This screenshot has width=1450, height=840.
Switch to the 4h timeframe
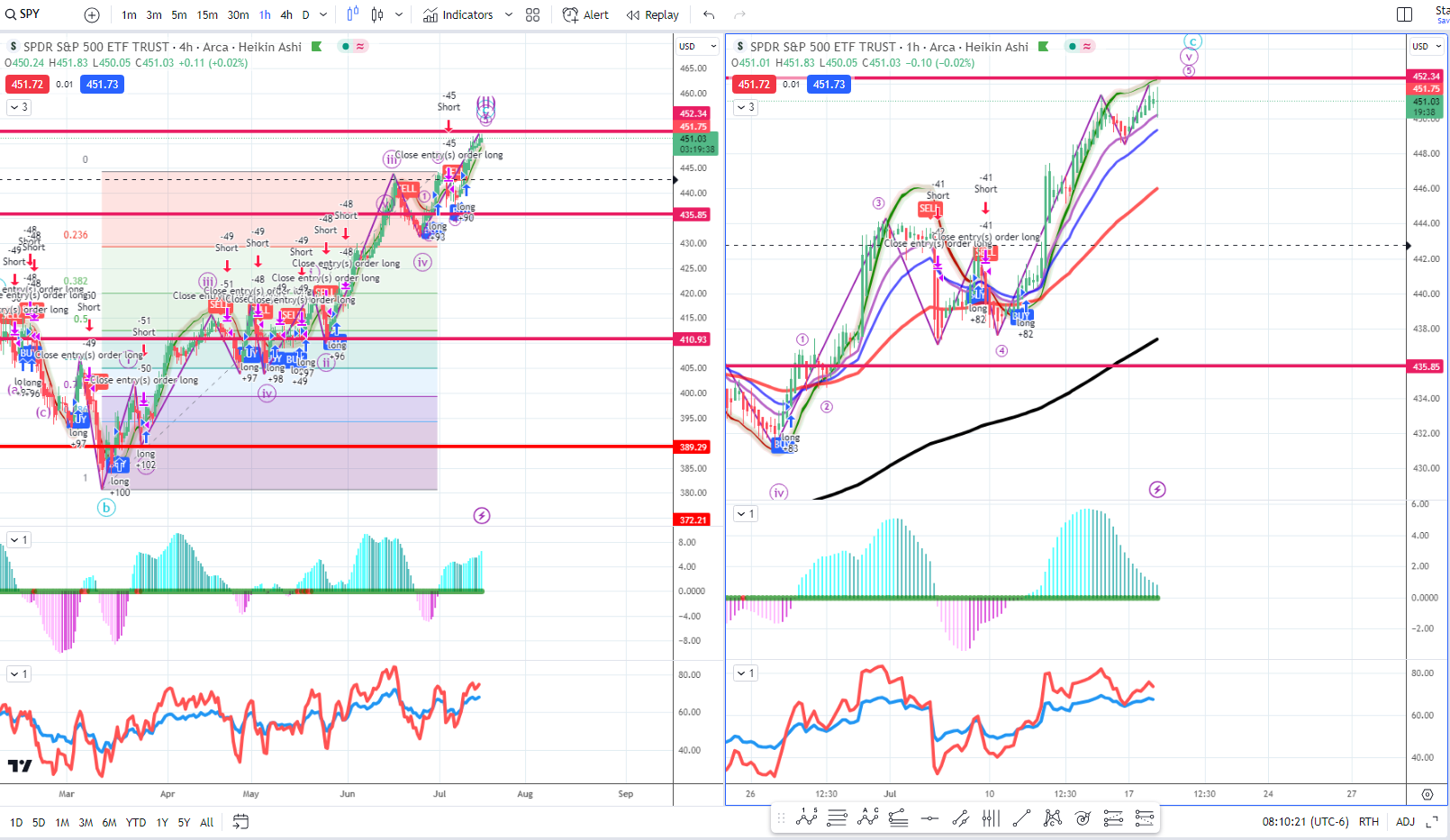point(286,14)
